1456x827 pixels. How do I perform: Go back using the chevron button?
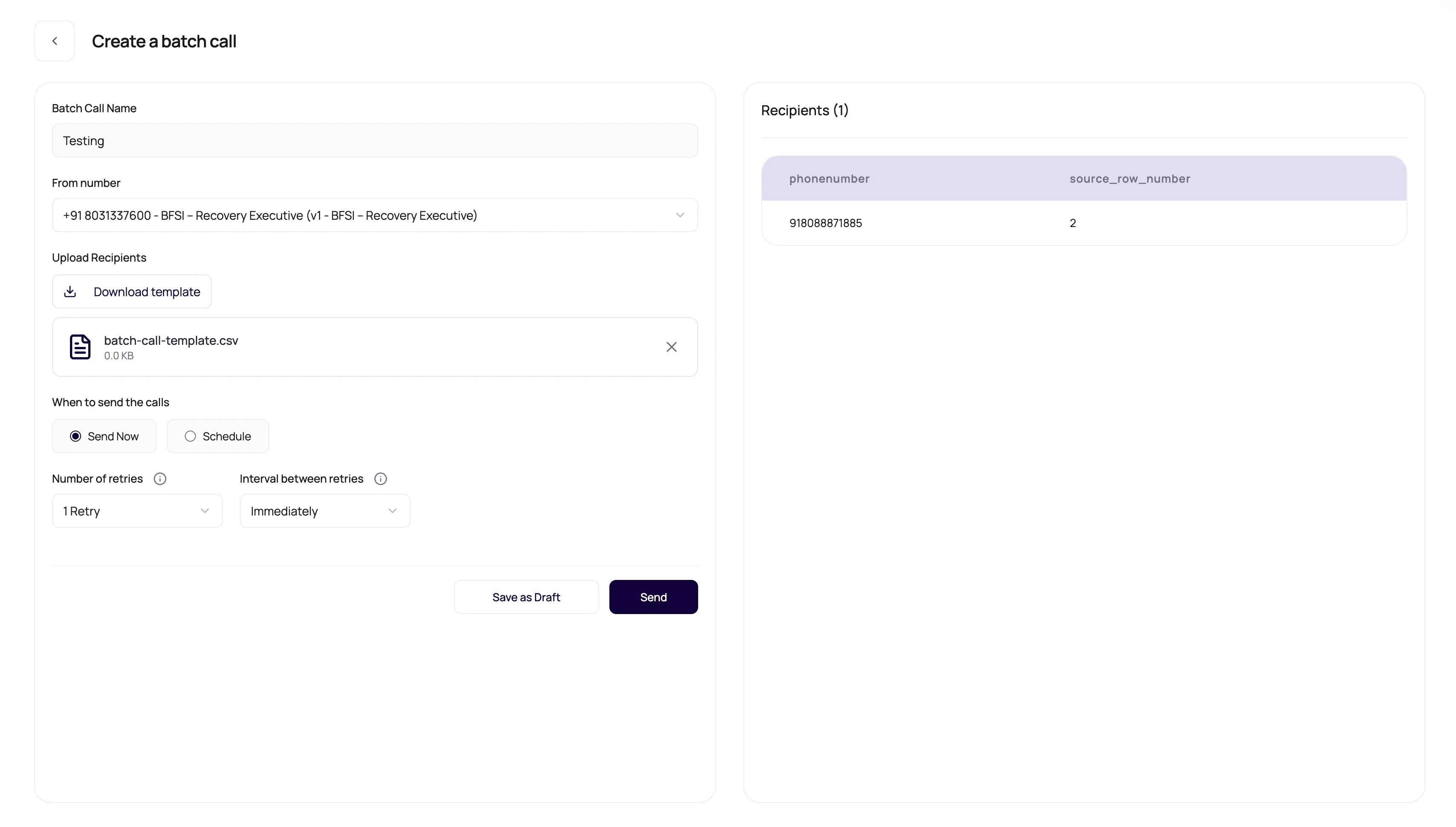tap(55, 41)
